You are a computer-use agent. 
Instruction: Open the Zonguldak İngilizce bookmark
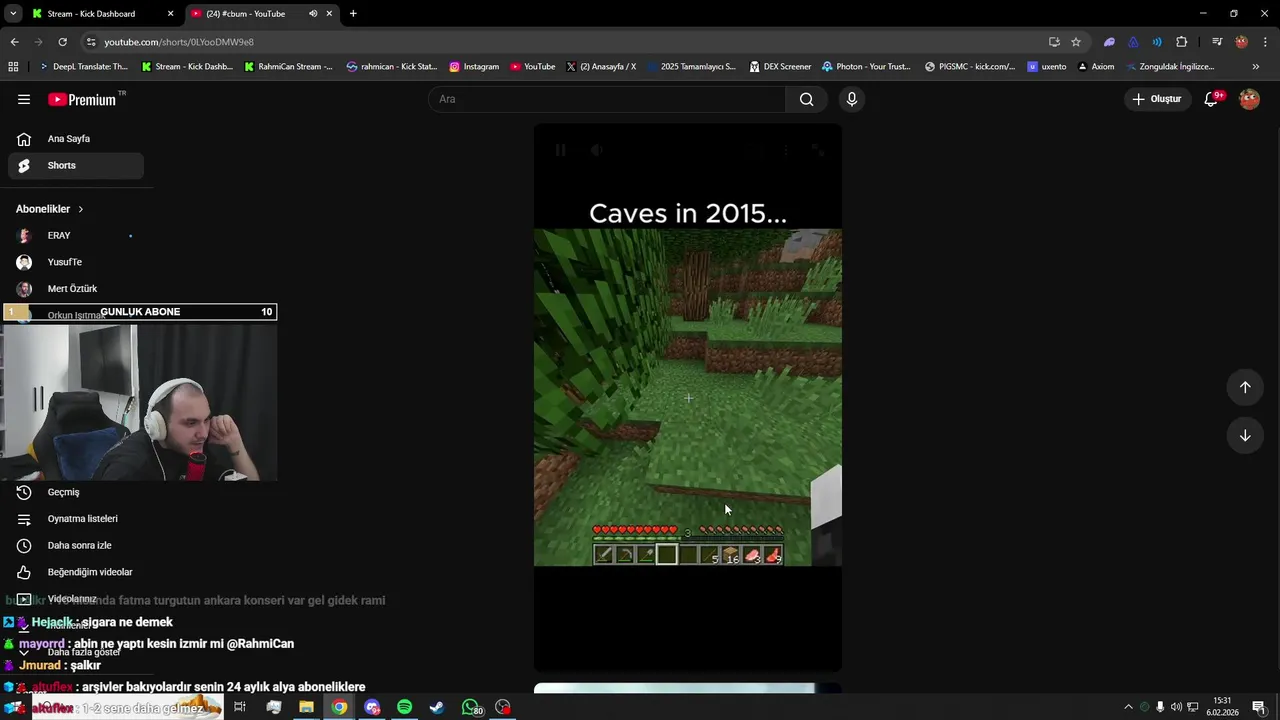click(x=1170, y=67)
